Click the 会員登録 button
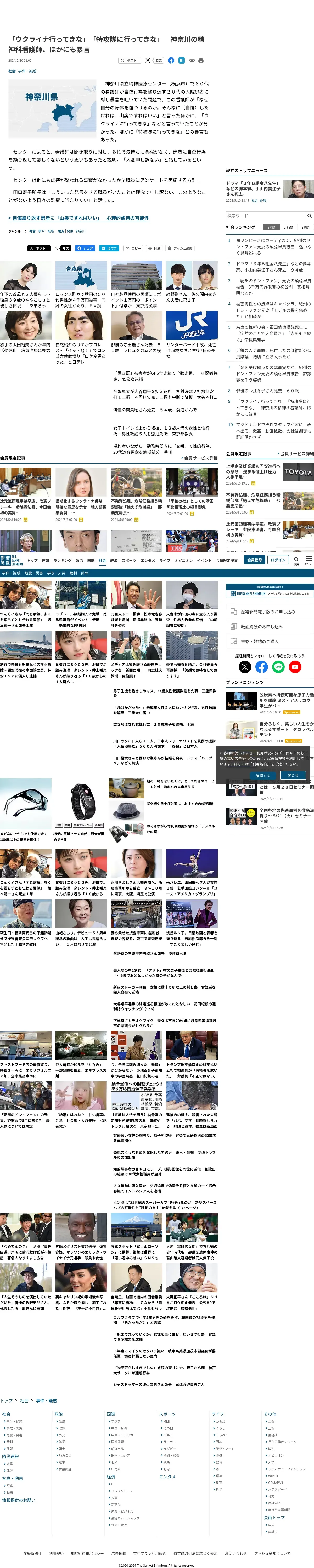 254,560
